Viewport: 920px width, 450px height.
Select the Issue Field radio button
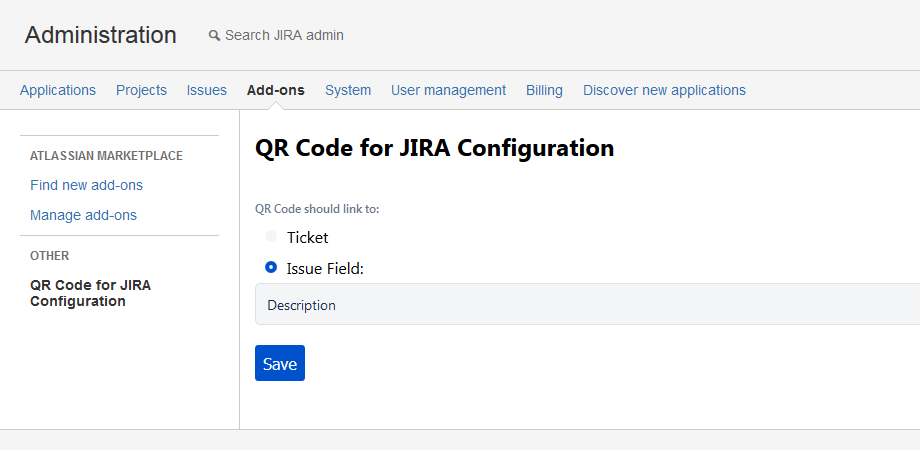pos(270,268)
